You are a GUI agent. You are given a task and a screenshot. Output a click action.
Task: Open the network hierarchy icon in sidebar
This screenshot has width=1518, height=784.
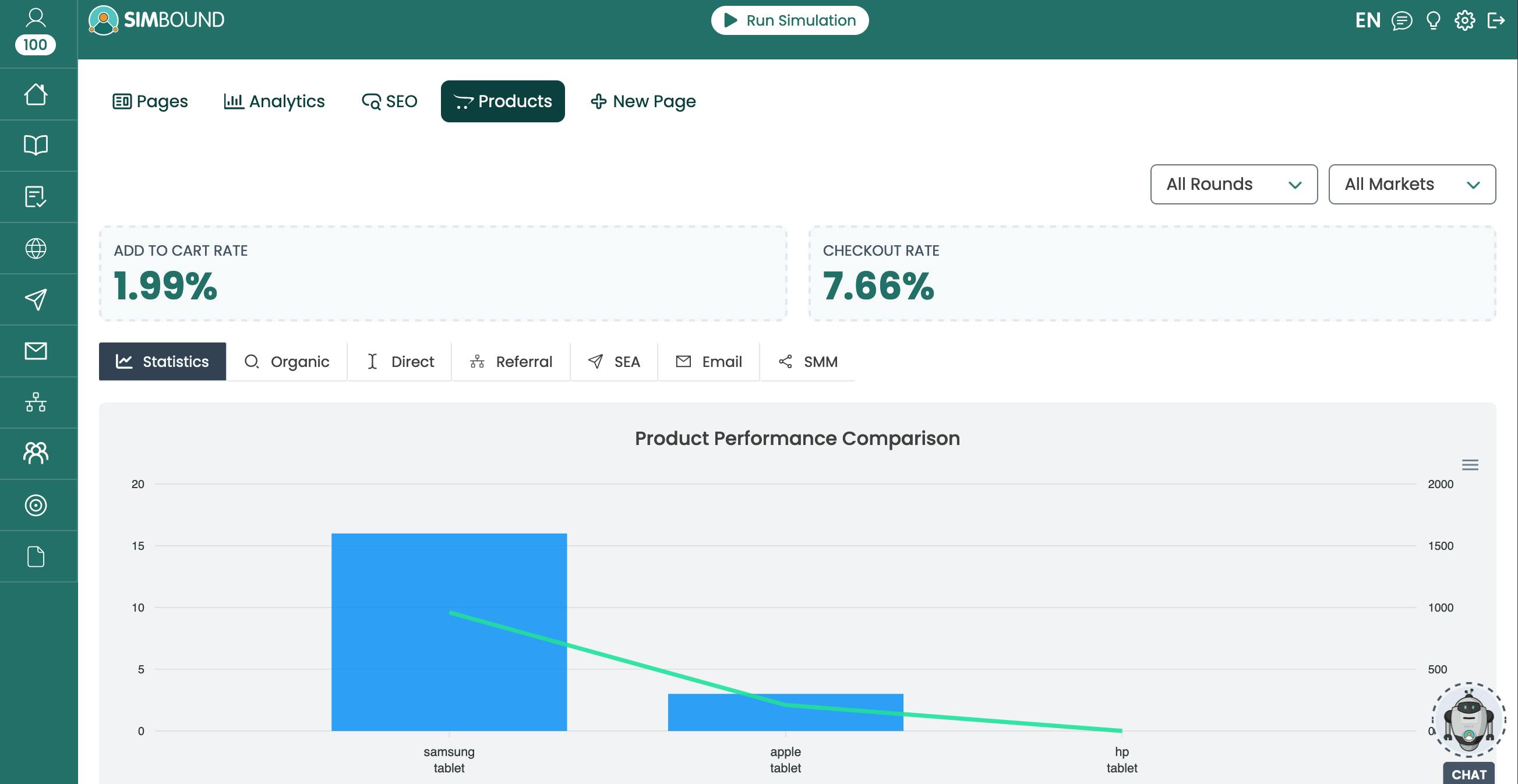coord(36,402)
